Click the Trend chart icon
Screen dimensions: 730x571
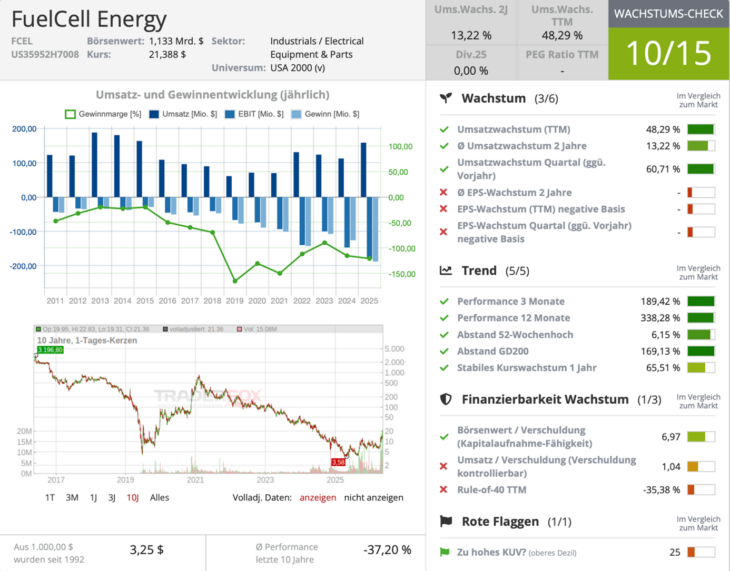(x=446, y=271)
